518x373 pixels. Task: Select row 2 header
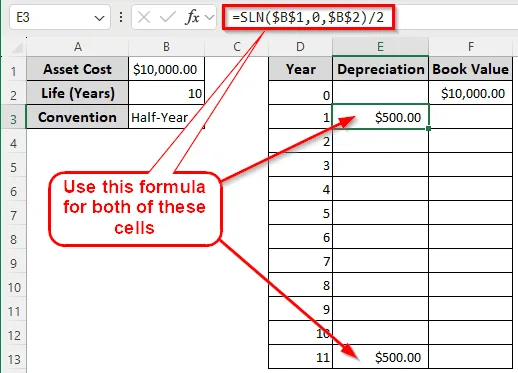(x=13, y=93)
